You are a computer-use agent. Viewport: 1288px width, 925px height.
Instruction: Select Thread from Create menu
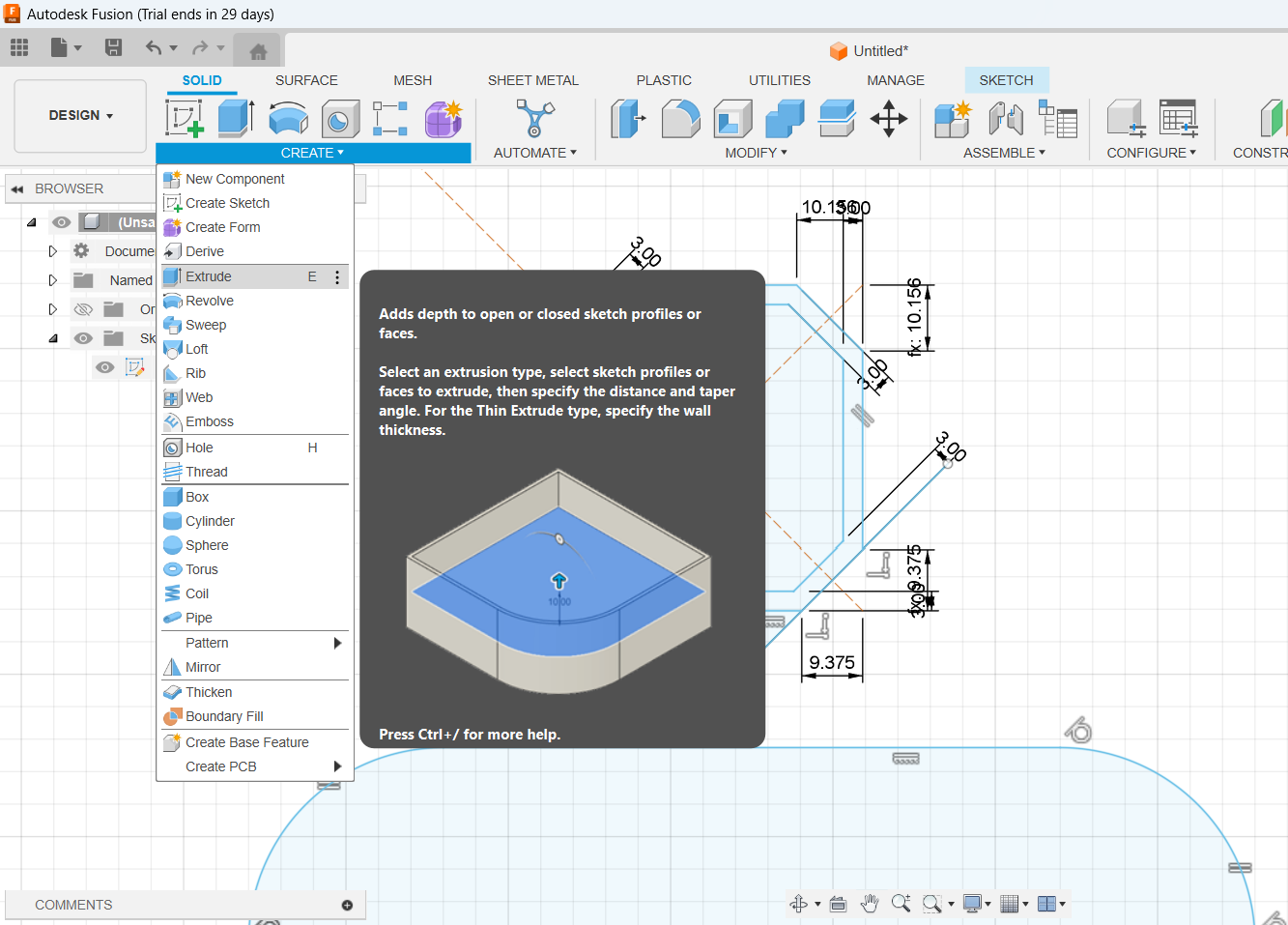click(255, 472)
